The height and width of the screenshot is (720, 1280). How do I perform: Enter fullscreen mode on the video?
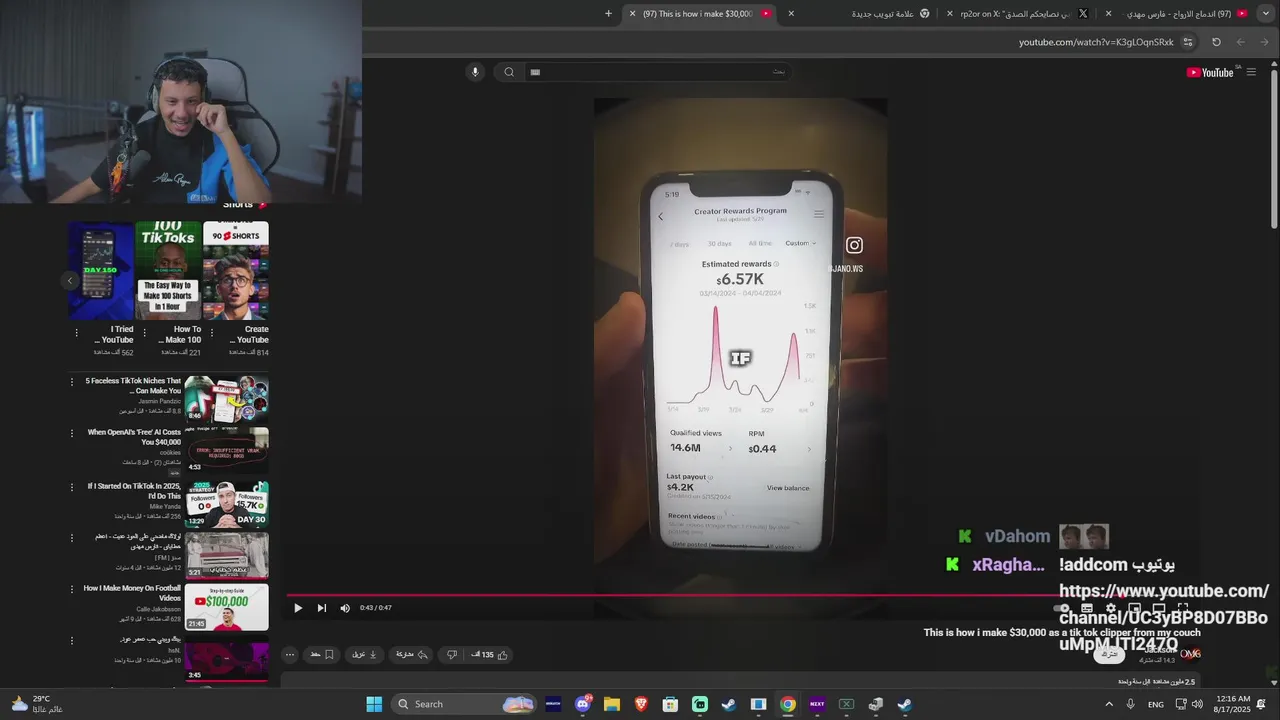click(1182, 608)
